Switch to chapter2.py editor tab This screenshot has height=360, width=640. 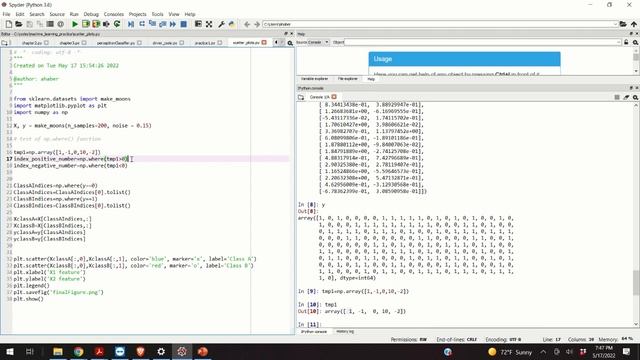pyautogui.click(x=31, y=42)
